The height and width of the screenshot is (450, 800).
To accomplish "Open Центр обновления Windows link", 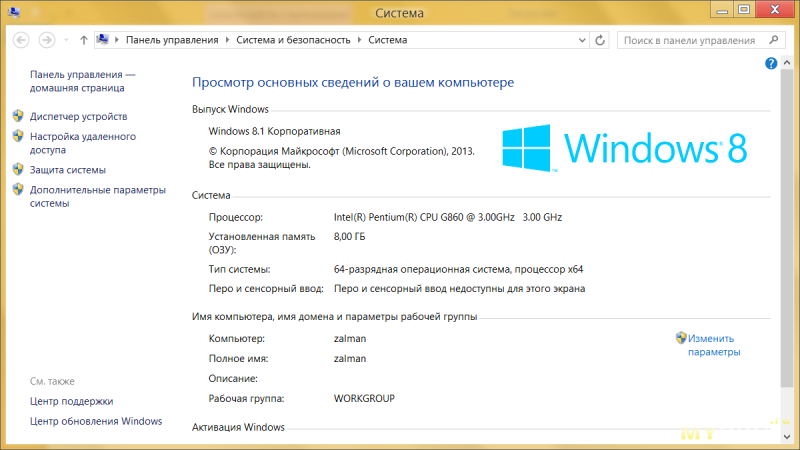I will 96,421.
